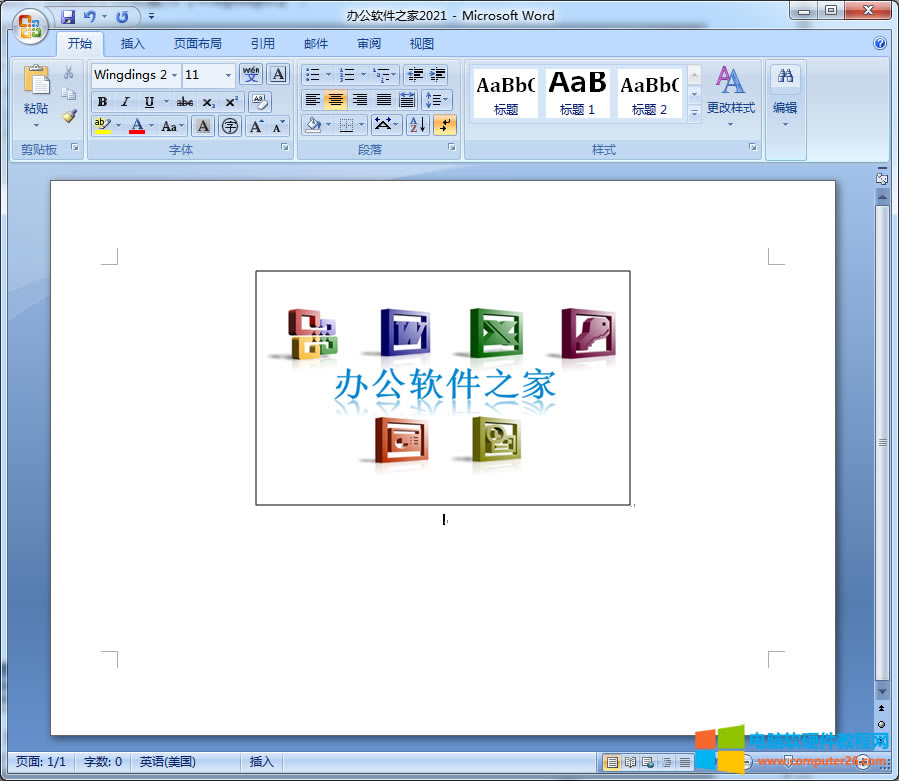Apply text highlight color
This screenshot has height=781, width=899.
[x=102, y=125]
